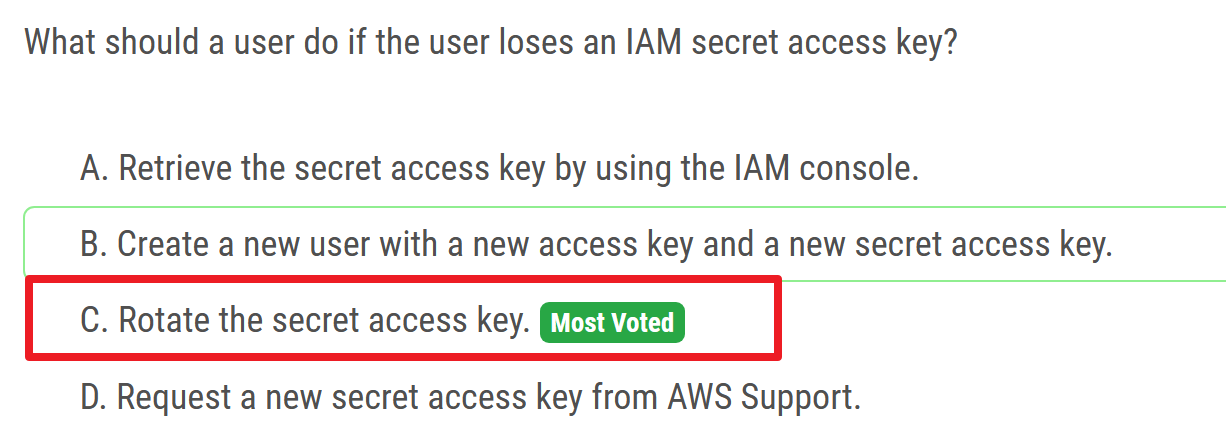Click the letter "C." option label

pos(95,322)
